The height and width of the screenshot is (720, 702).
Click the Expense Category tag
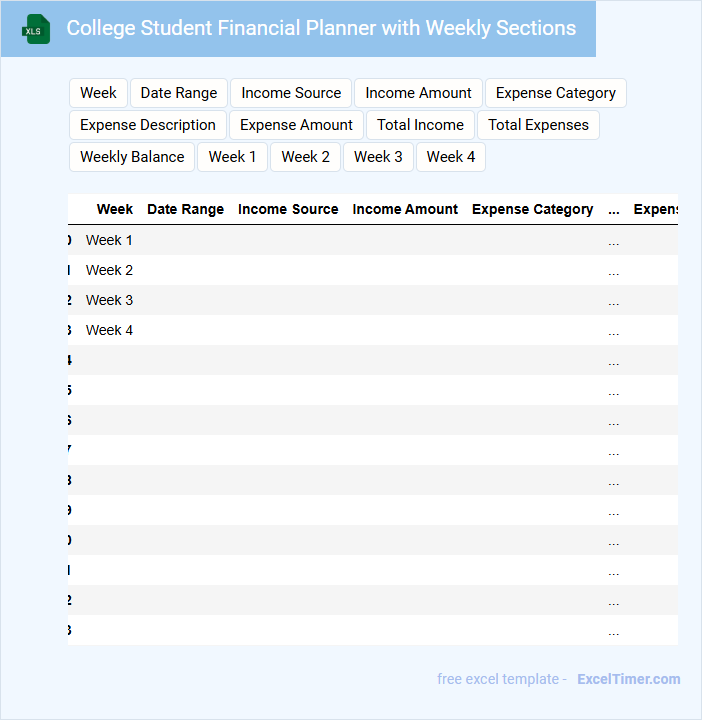556,93
